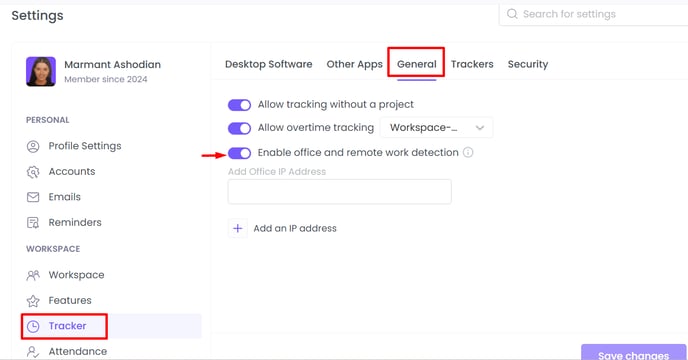Screen dimensions: 688x360
Task: Click Marmant Ashodian's profile avatar
Action: 41,71
